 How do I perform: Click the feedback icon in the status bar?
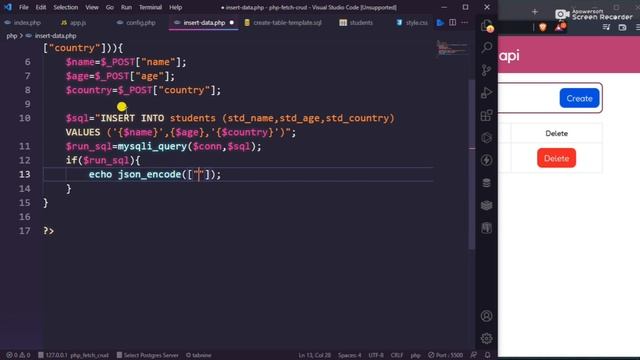click(473, 355)
